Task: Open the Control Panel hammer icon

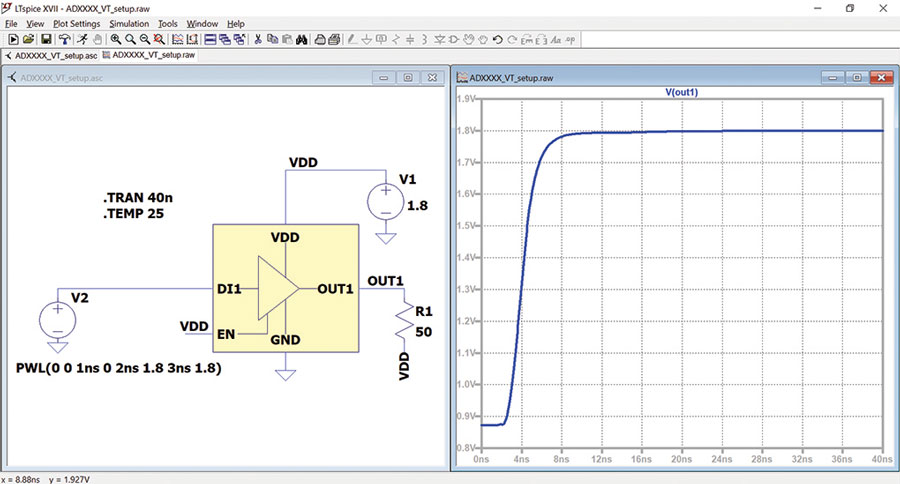Action: (64, 39)
